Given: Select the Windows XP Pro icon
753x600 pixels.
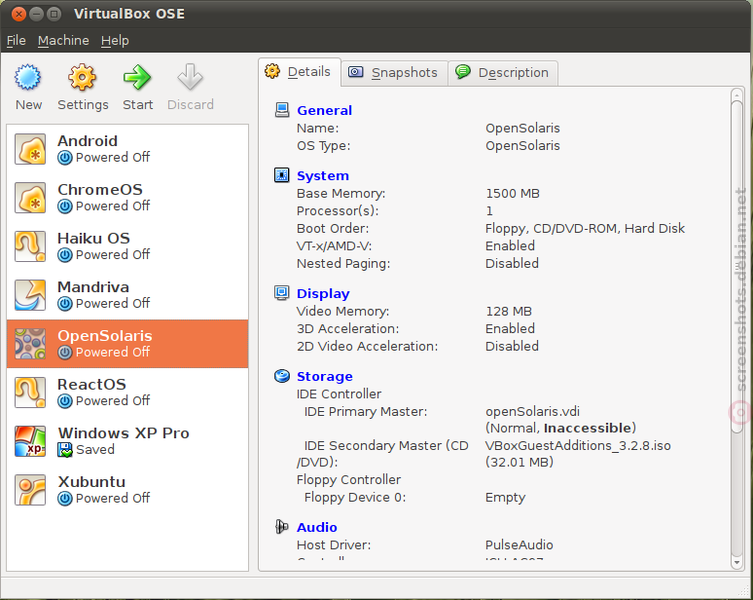Looking at the screenshot, I should (30, 441).
